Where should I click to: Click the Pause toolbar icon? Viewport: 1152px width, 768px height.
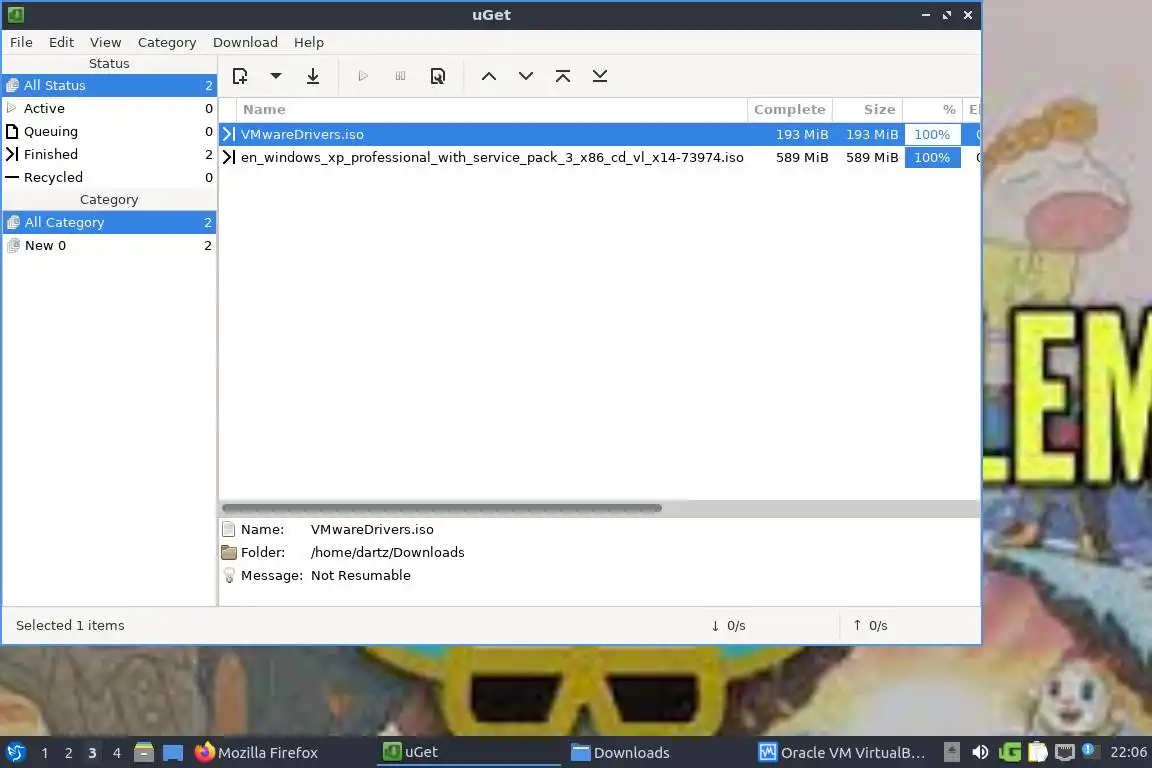(x=400, y=76)
